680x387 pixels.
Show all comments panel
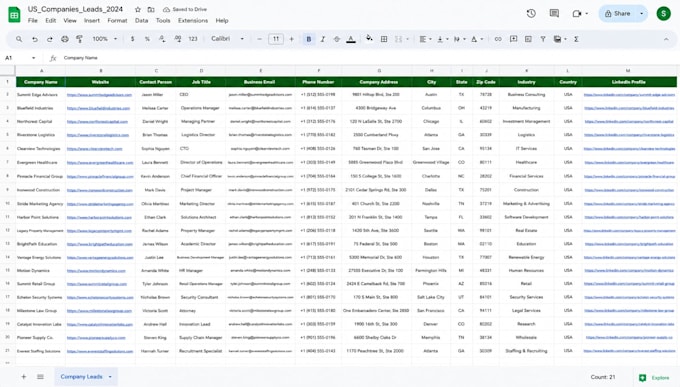[x=554, y=13]
